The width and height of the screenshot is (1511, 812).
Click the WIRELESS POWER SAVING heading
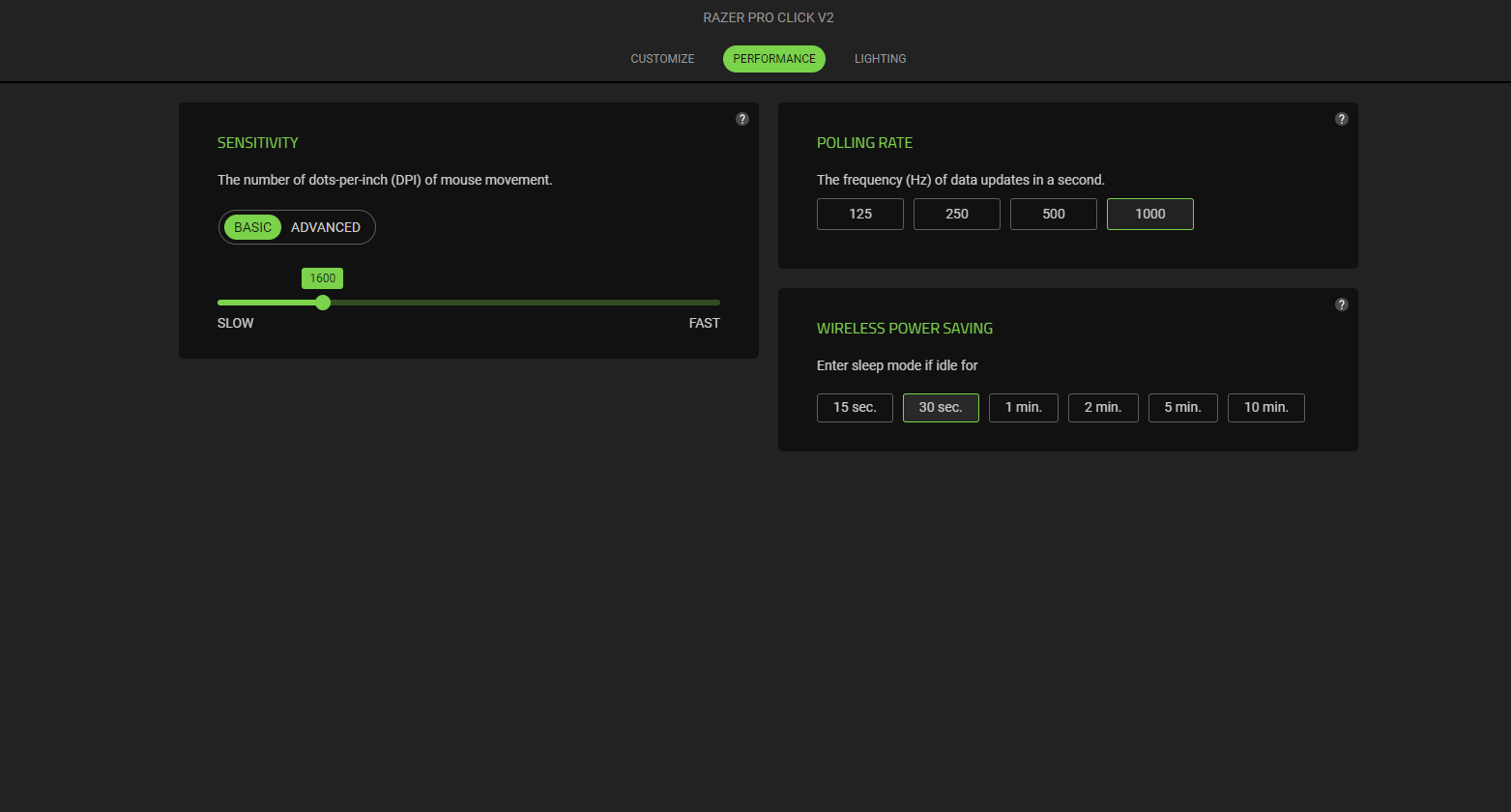tap(905, 329)
